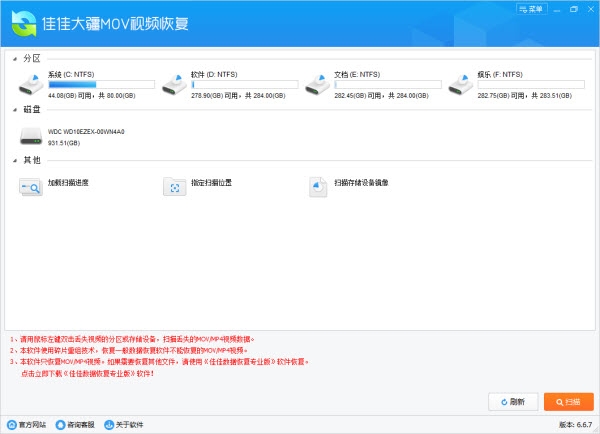Open the 指定扫描位置 icon
The height and width of the screenshot is (434, 600).
click(x=174, y=185)
